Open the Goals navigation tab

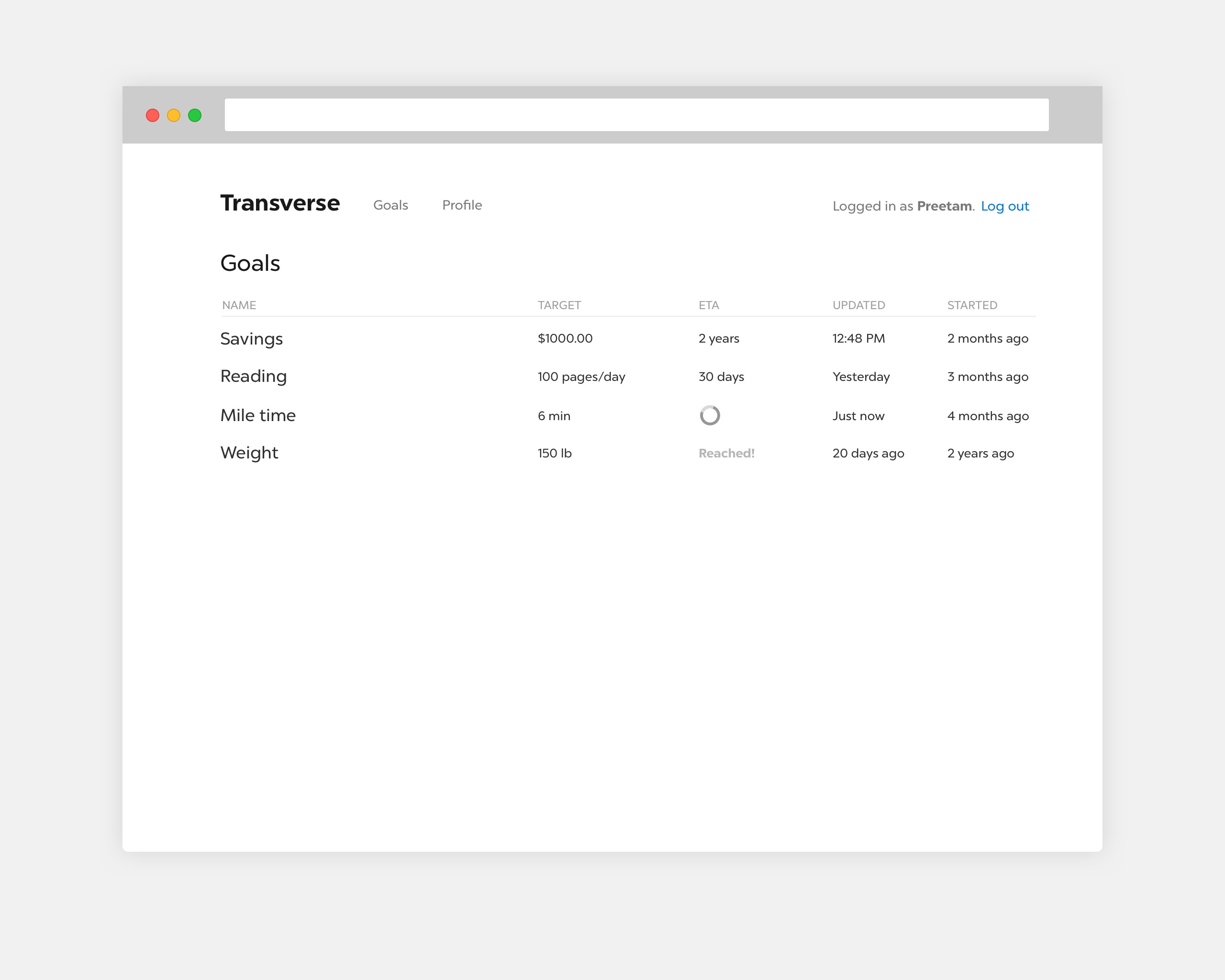pos(390,205)
